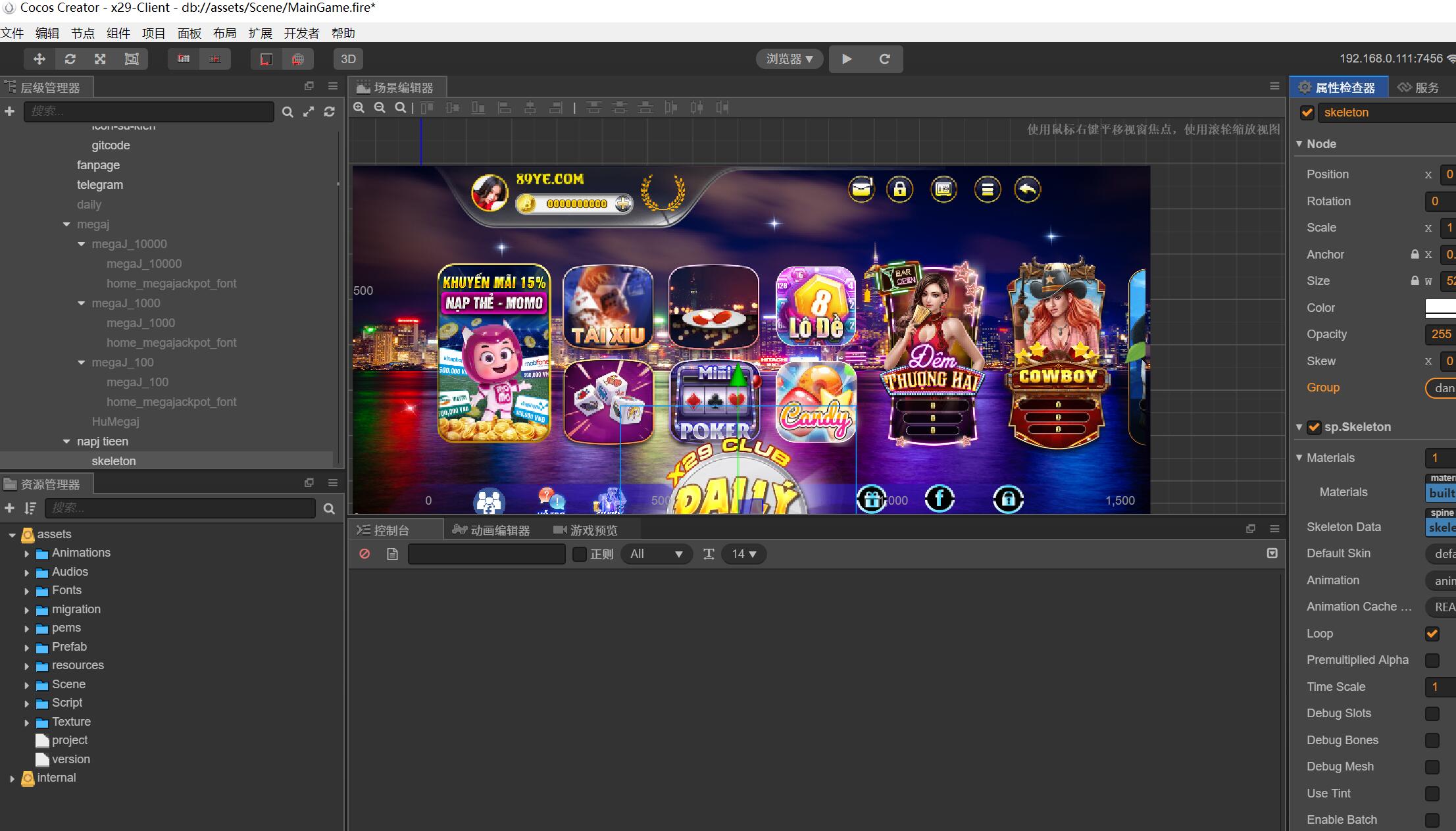Screen dimensions: 1456x831
Task: Click the console filter text field
Action: [487, 554]
